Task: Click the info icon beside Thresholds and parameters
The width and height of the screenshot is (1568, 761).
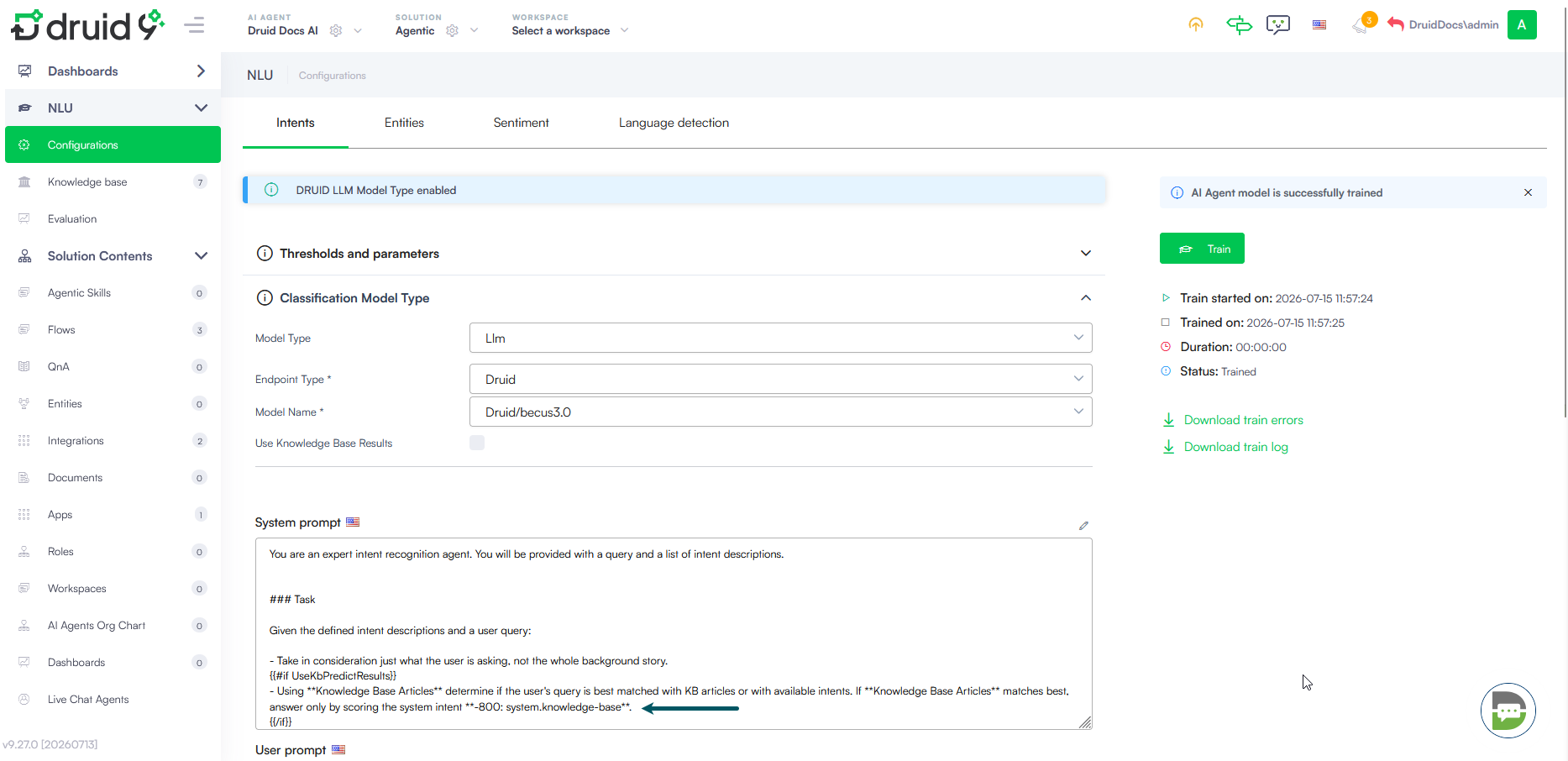Action: [x=265, y=253]
